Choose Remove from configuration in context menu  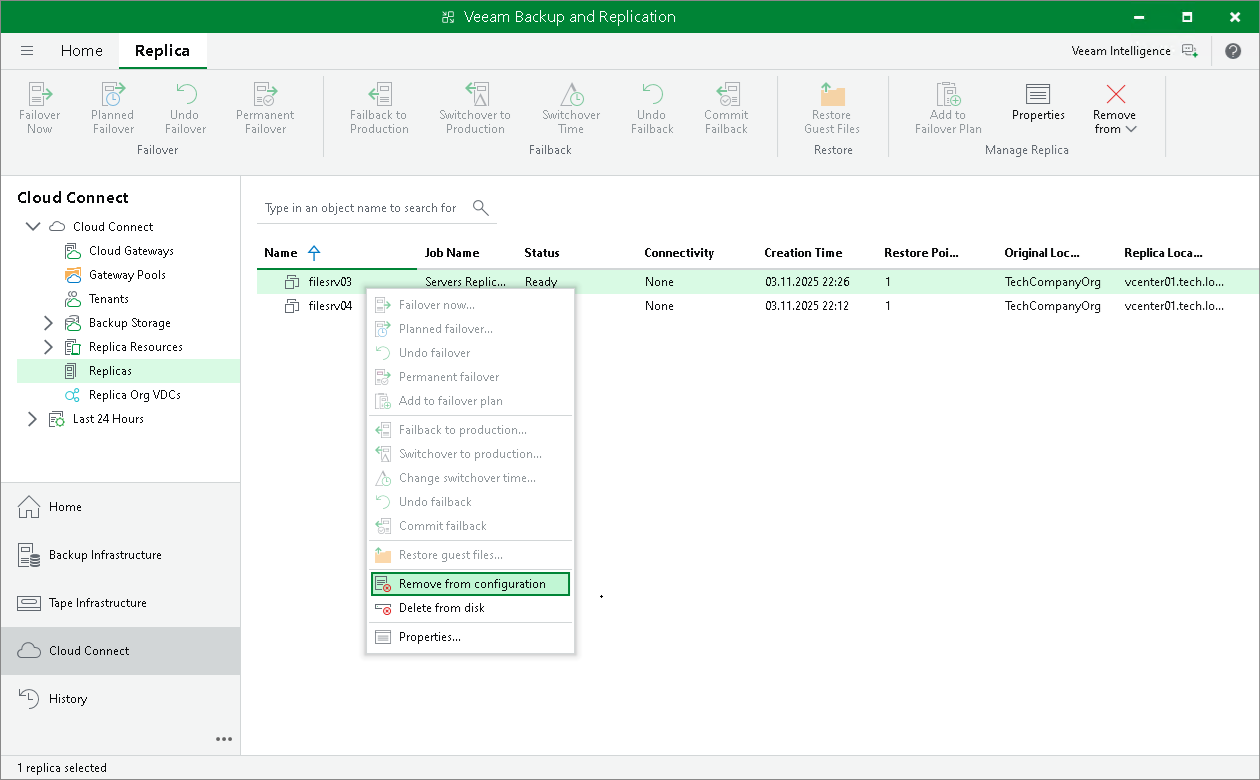[x=471, y=584]
